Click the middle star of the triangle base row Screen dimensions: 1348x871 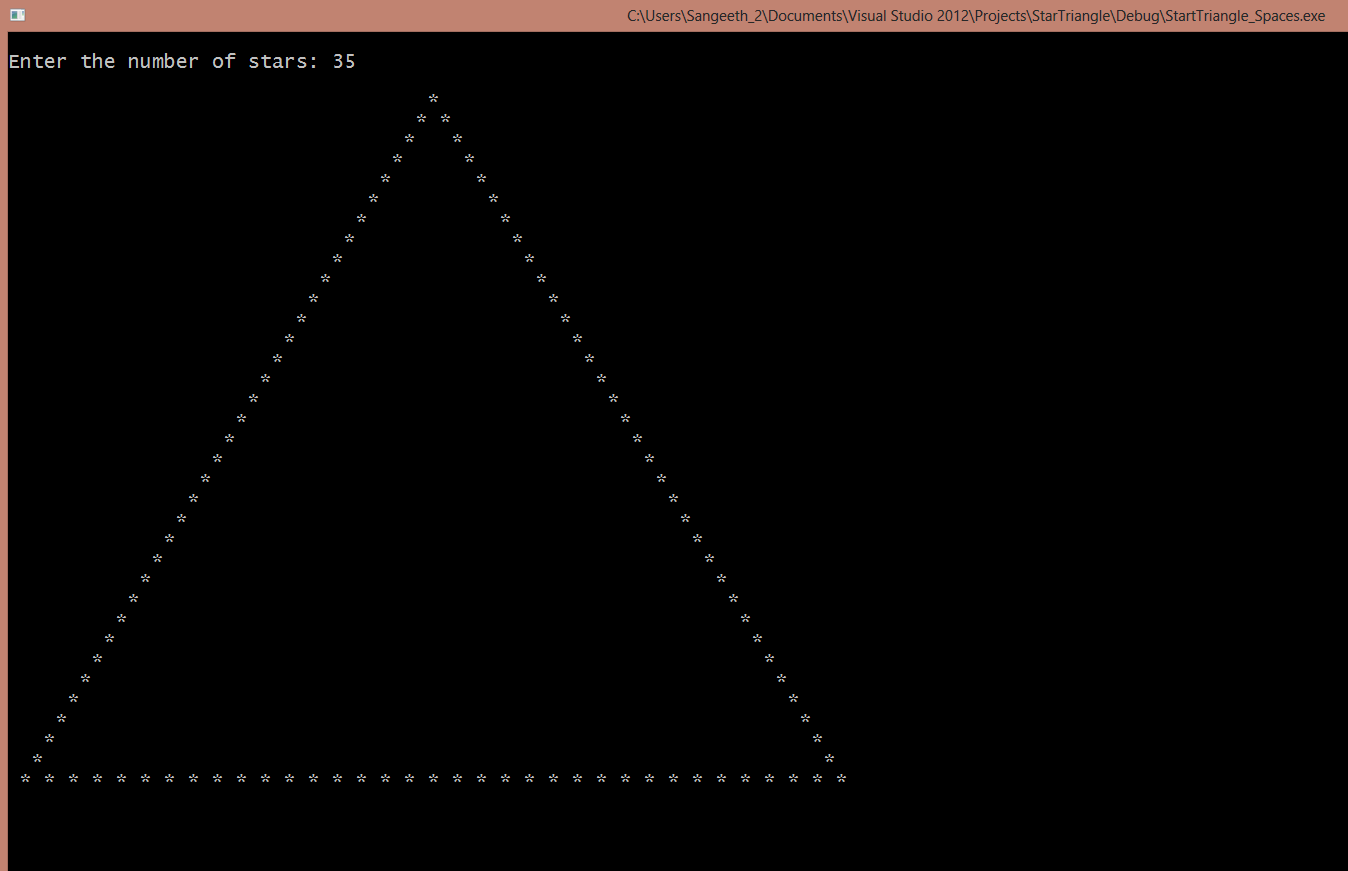(432, 777)
